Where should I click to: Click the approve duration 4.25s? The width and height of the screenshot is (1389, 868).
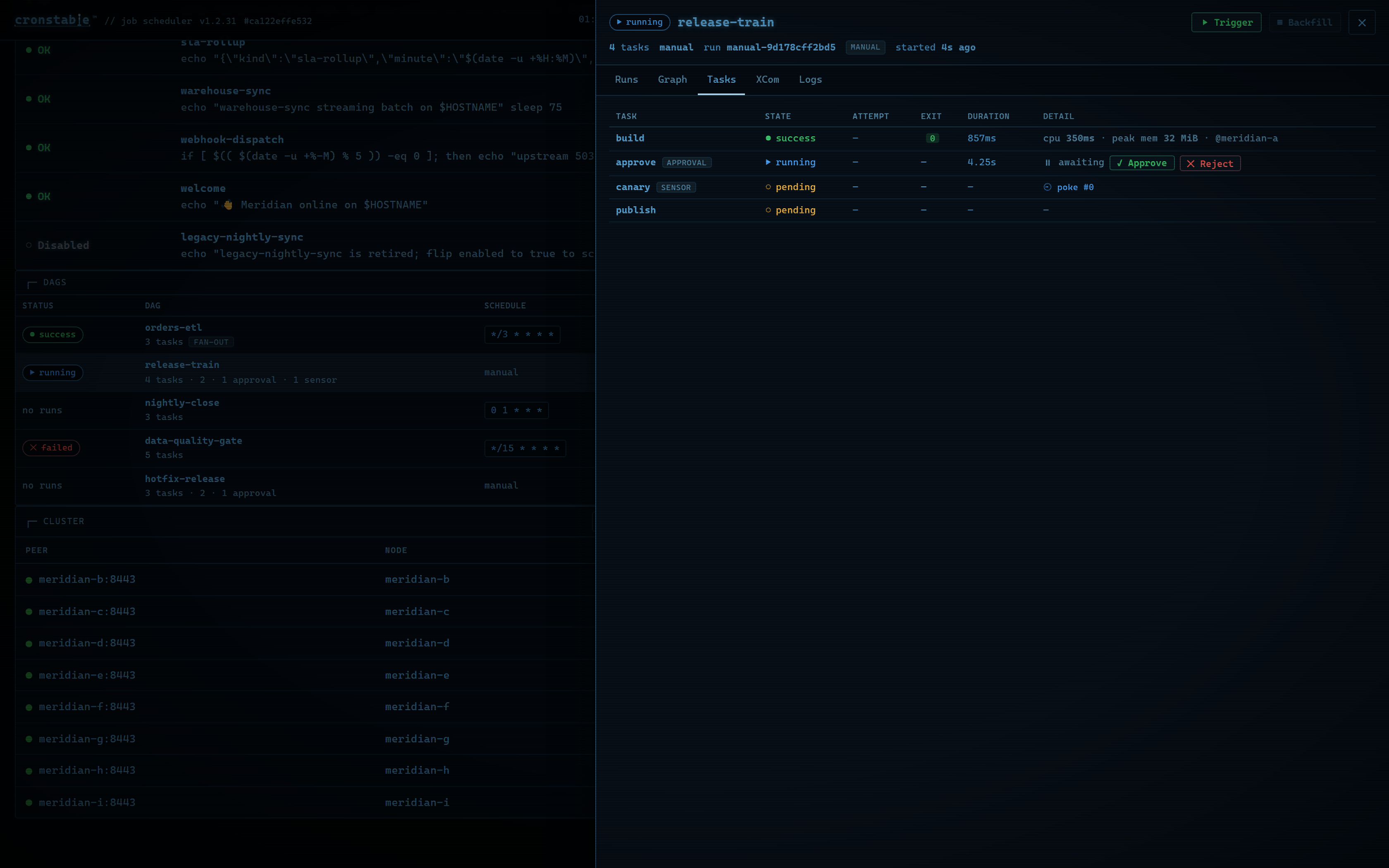pos(981,162)
